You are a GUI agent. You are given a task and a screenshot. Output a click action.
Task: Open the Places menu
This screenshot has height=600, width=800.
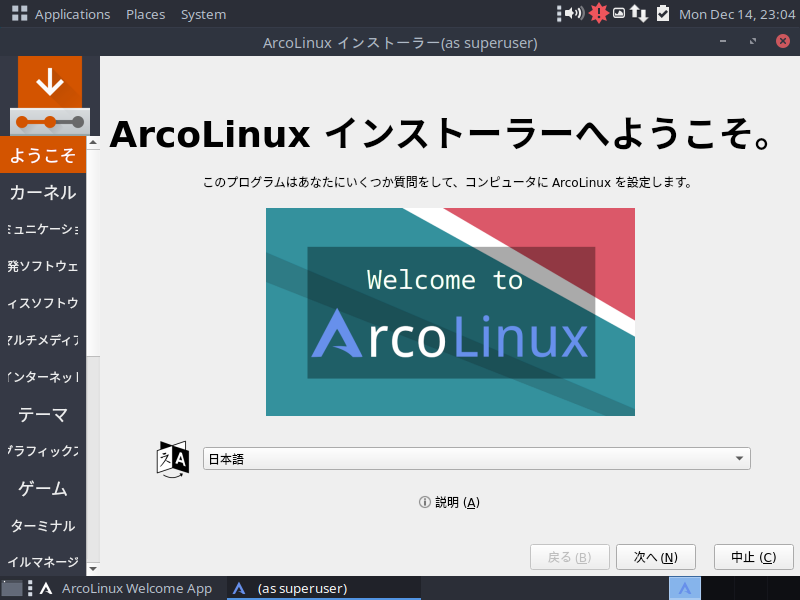click(145, 14)
